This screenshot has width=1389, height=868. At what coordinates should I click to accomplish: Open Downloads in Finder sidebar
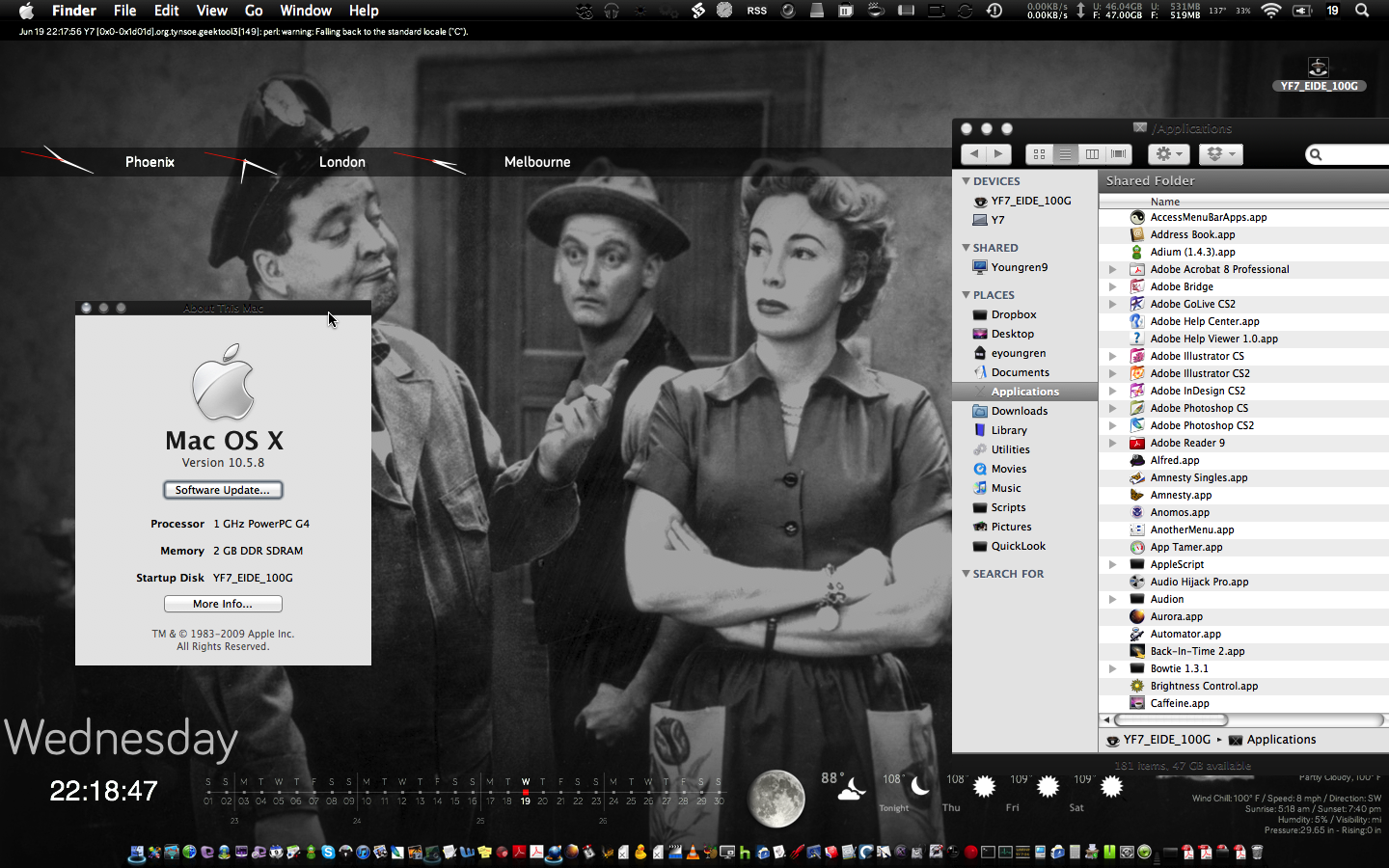pos(1024,411)
